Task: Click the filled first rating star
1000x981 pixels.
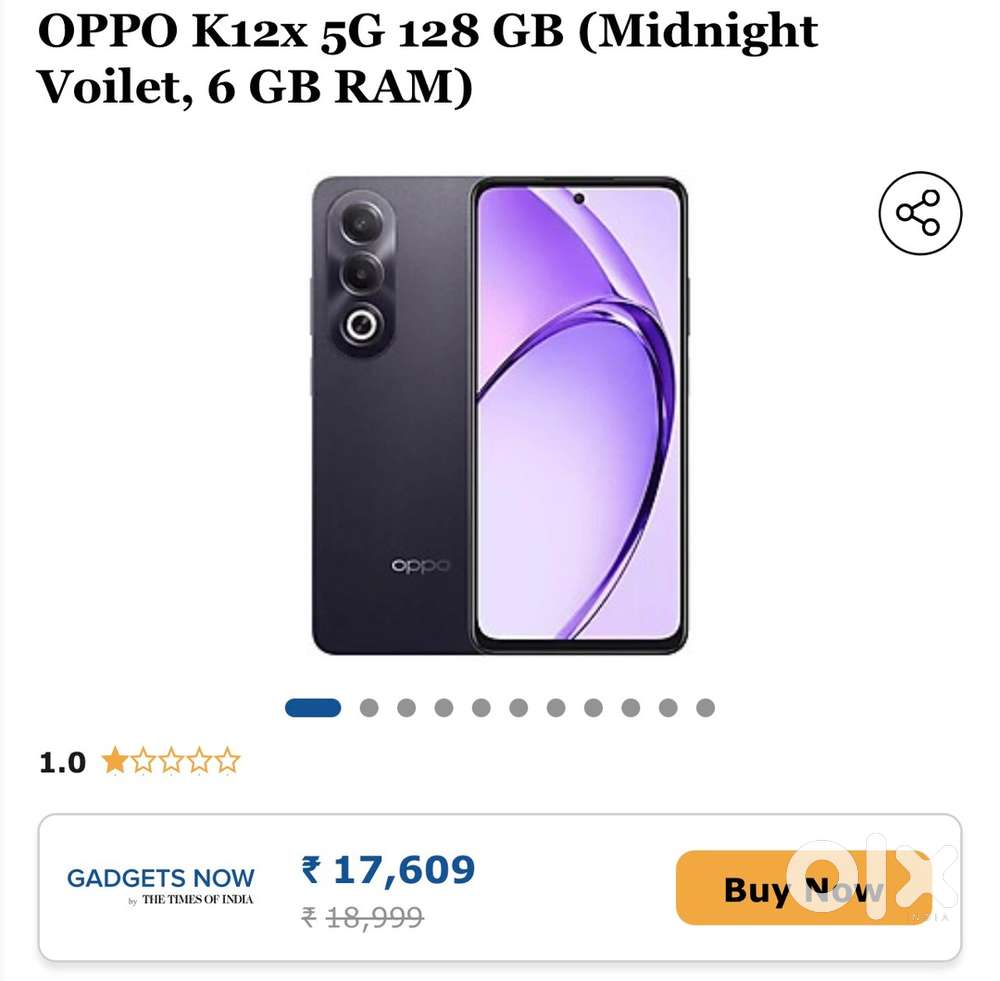Action: (115, 760)
